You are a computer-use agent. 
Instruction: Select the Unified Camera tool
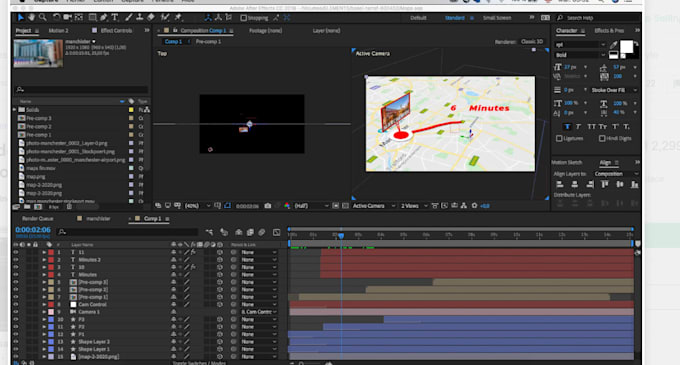point(67,17)
